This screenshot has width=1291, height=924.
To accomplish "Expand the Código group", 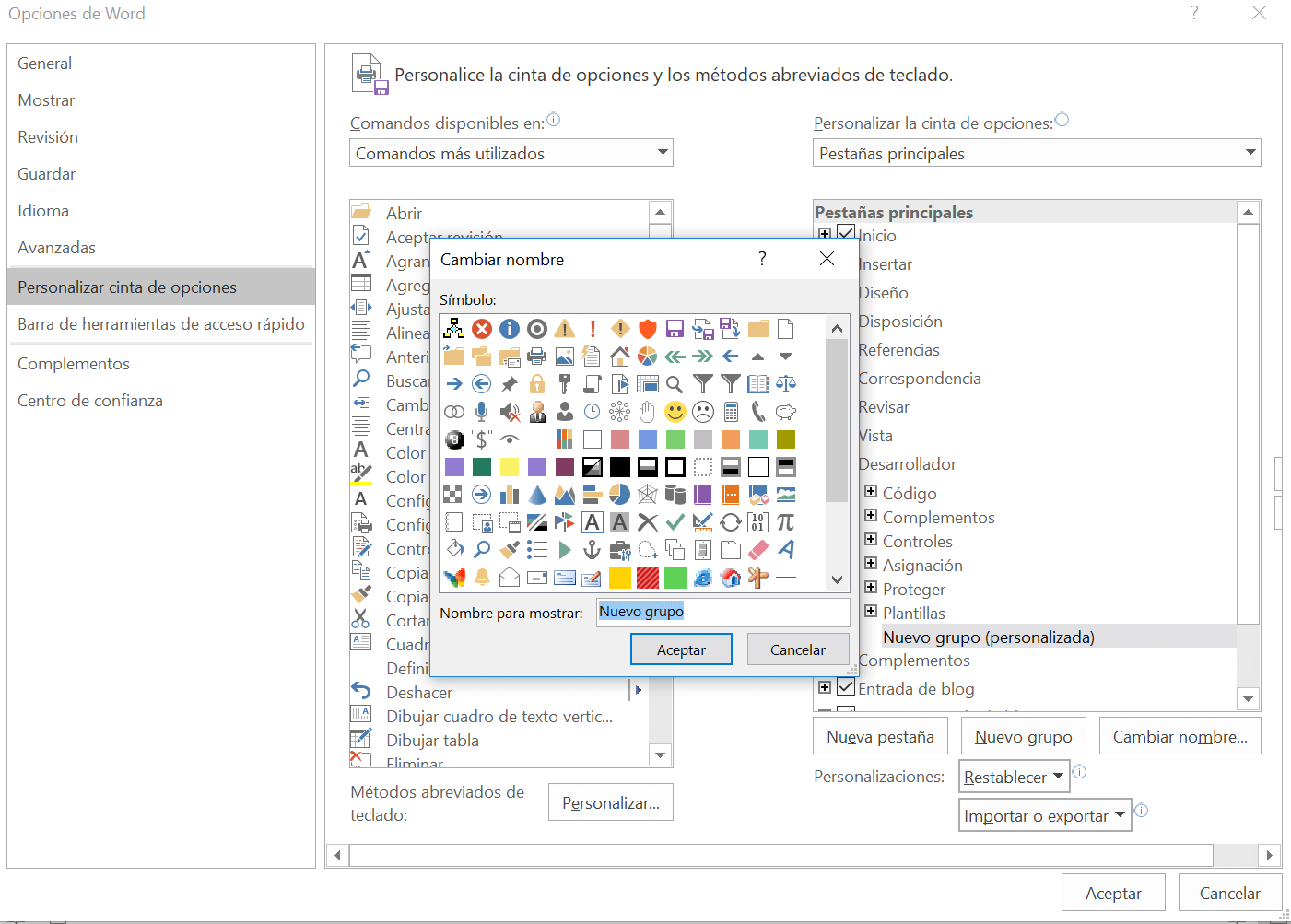I will click(871, 491).
